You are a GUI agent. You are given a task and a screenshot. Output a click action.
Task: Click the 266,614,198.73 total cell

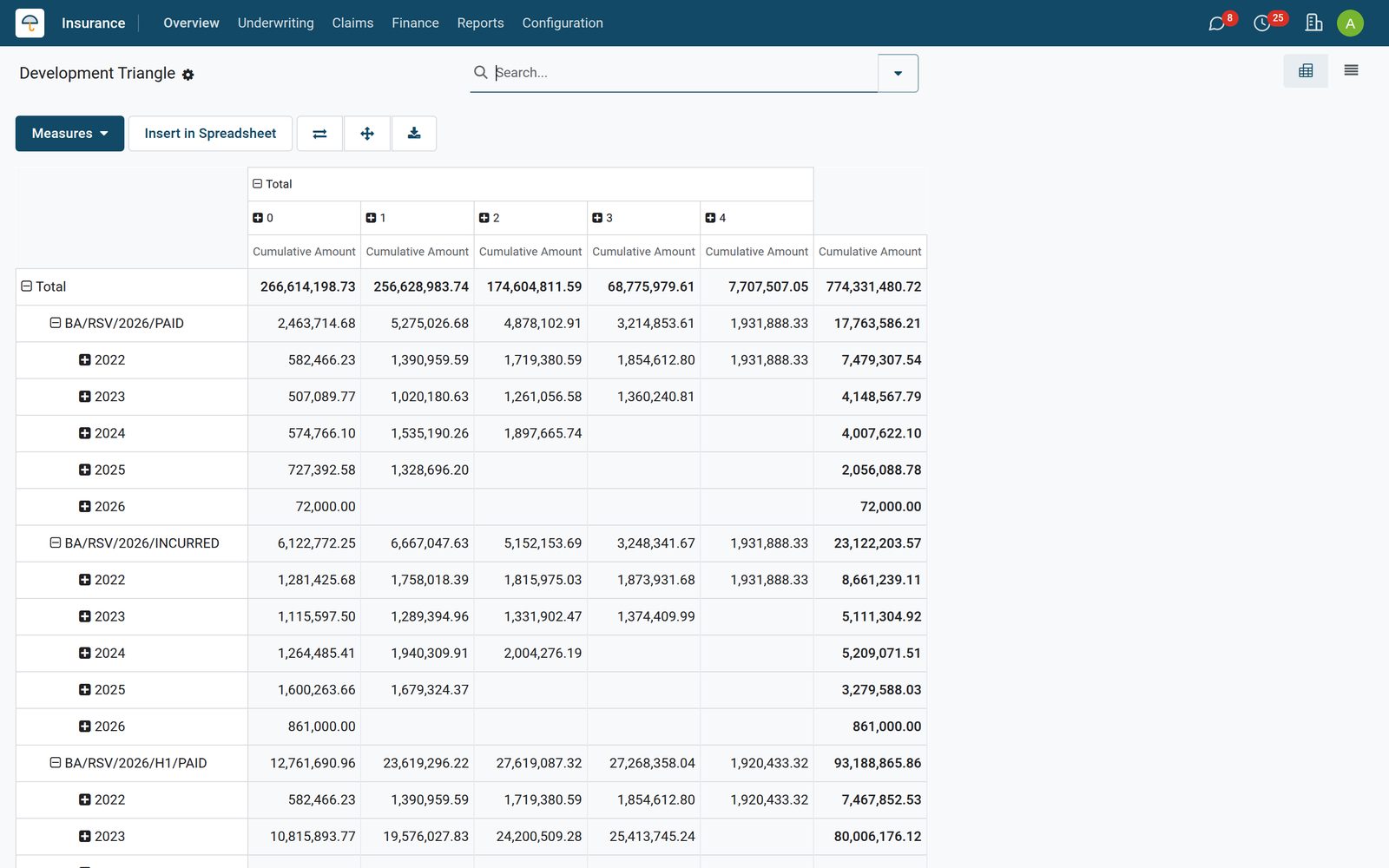305,287
